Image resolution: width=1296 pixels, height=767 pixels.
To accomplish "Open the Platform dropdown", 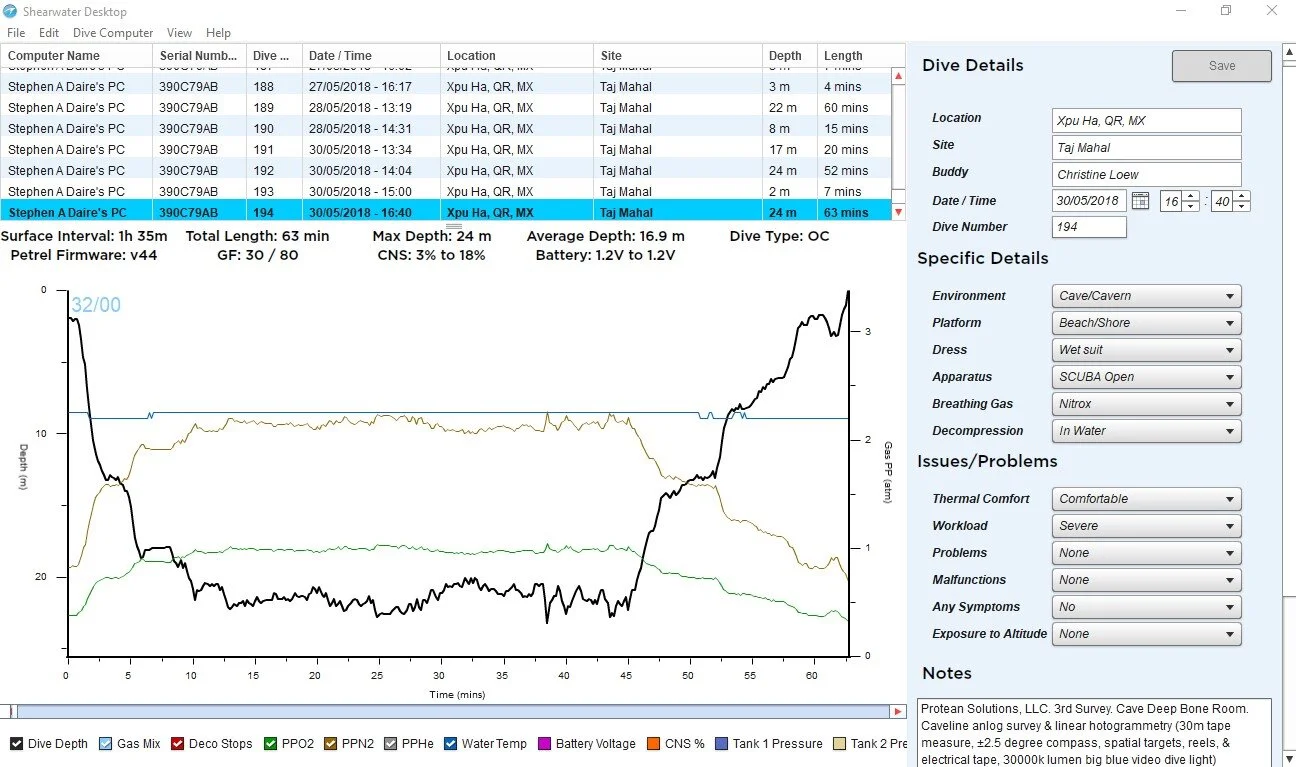I will coord(1146,323).
